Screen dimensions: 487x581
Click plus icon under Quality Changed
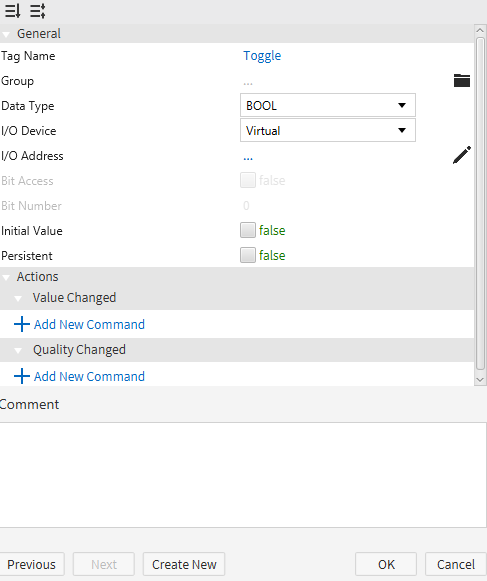tap(21, 376)
